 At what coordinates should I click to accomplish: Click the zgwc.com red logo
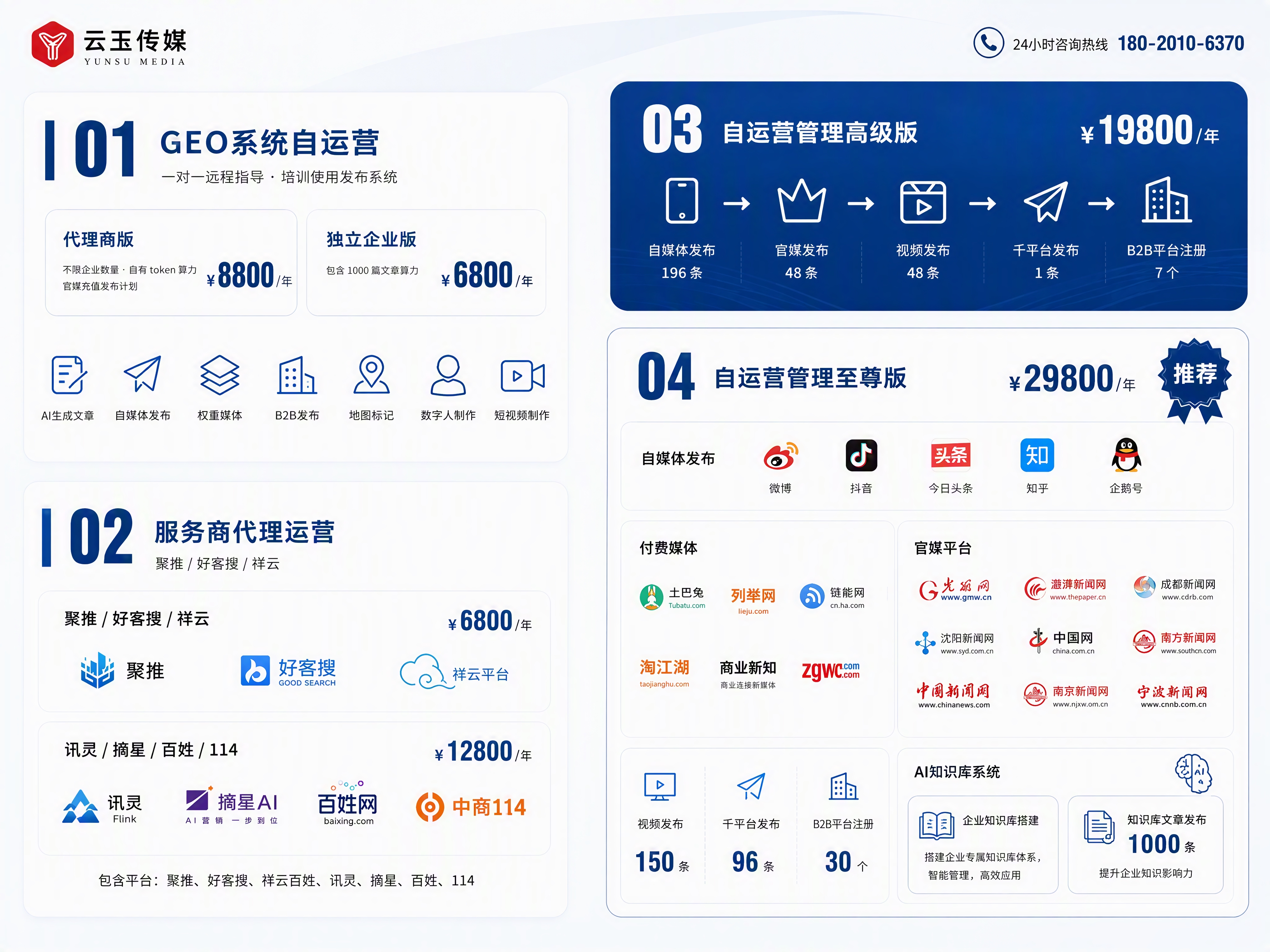click(830, 670)
